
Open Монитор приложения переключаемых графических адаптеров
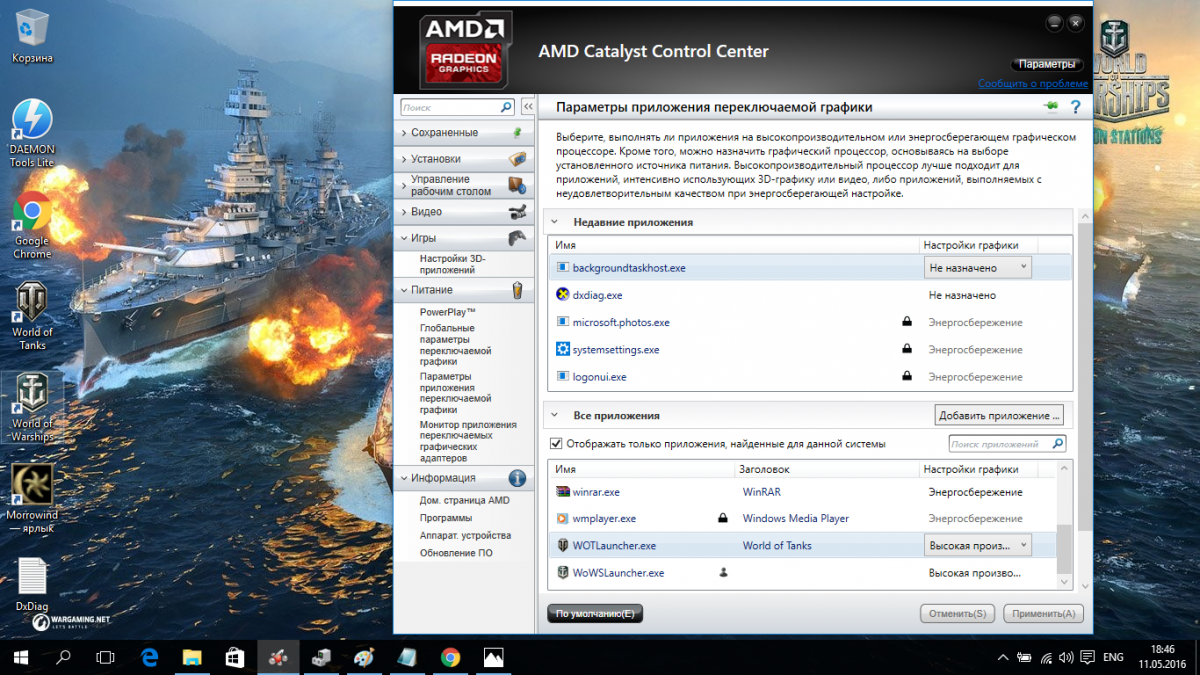pyautogui.click(x=468, y=441)
